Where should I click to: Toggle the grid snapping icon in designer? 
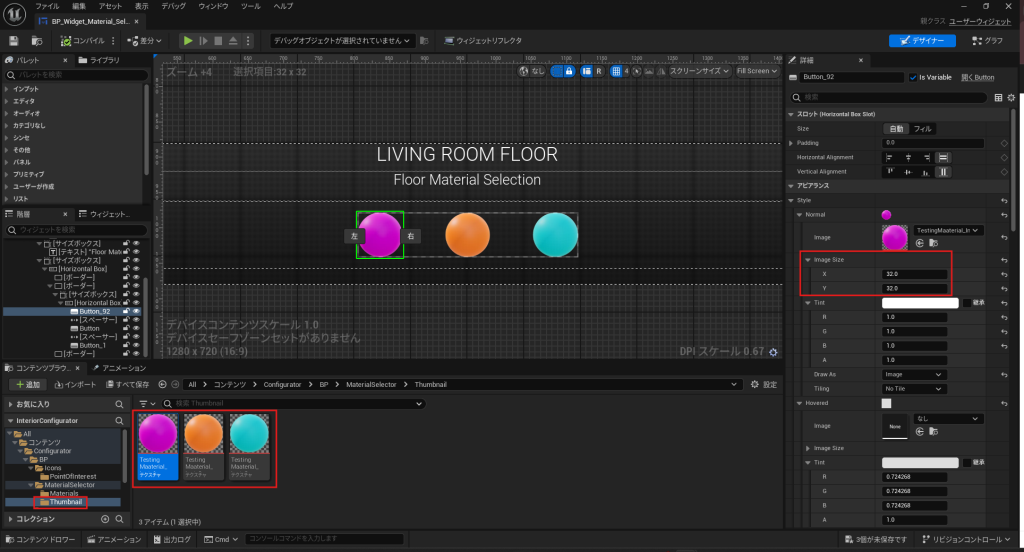click(617, 71)
